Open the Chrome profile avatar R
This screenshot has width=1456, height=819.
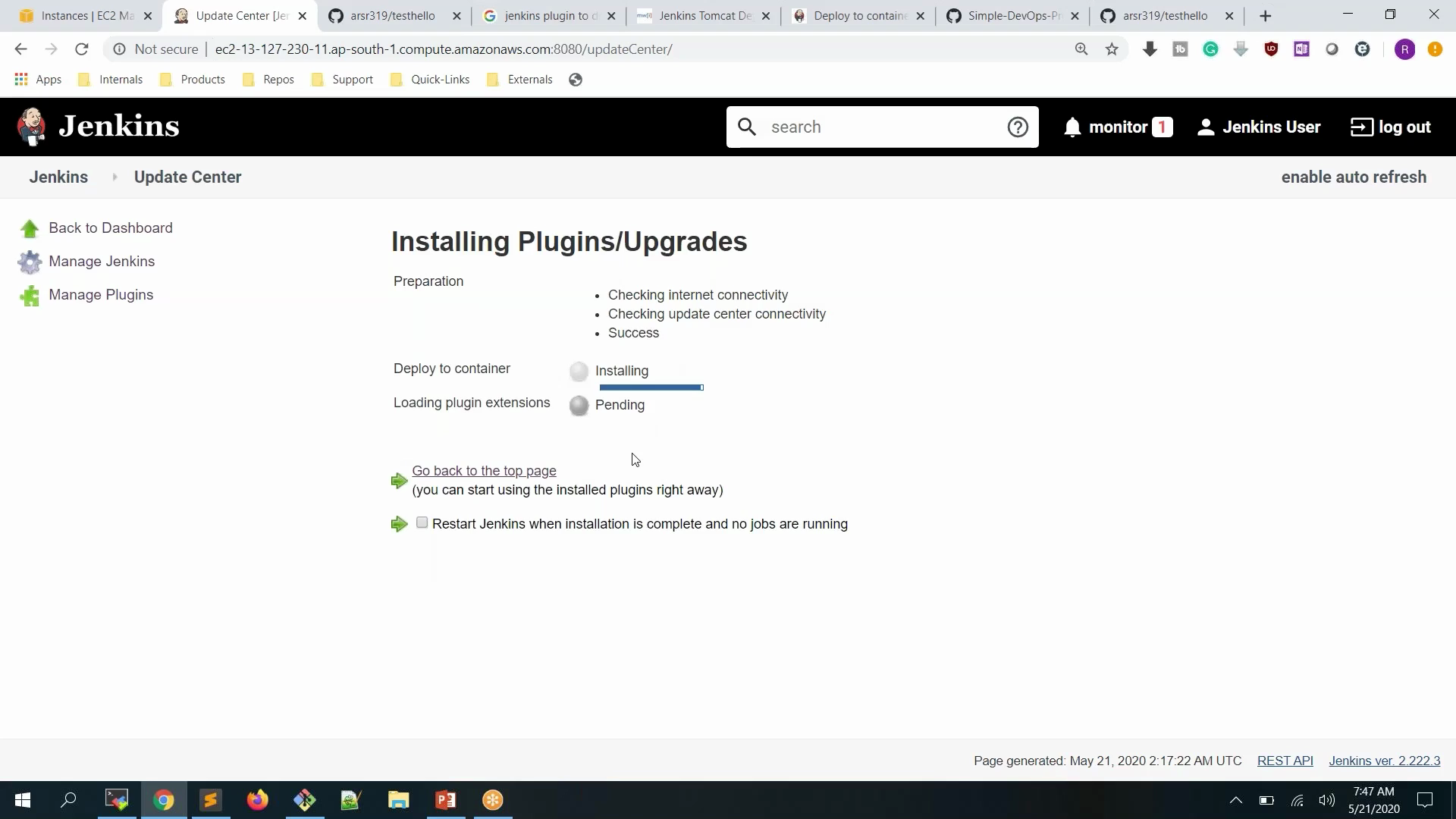click(x=1404, y=49)
